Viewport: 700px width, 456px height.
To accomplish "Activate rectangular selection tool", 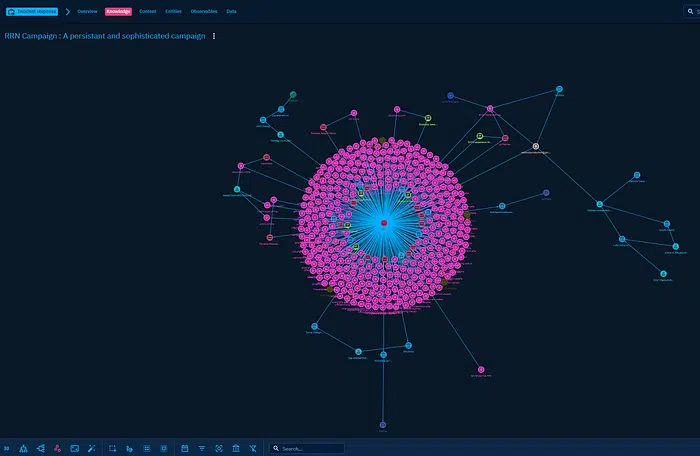I will click(113, 449).
